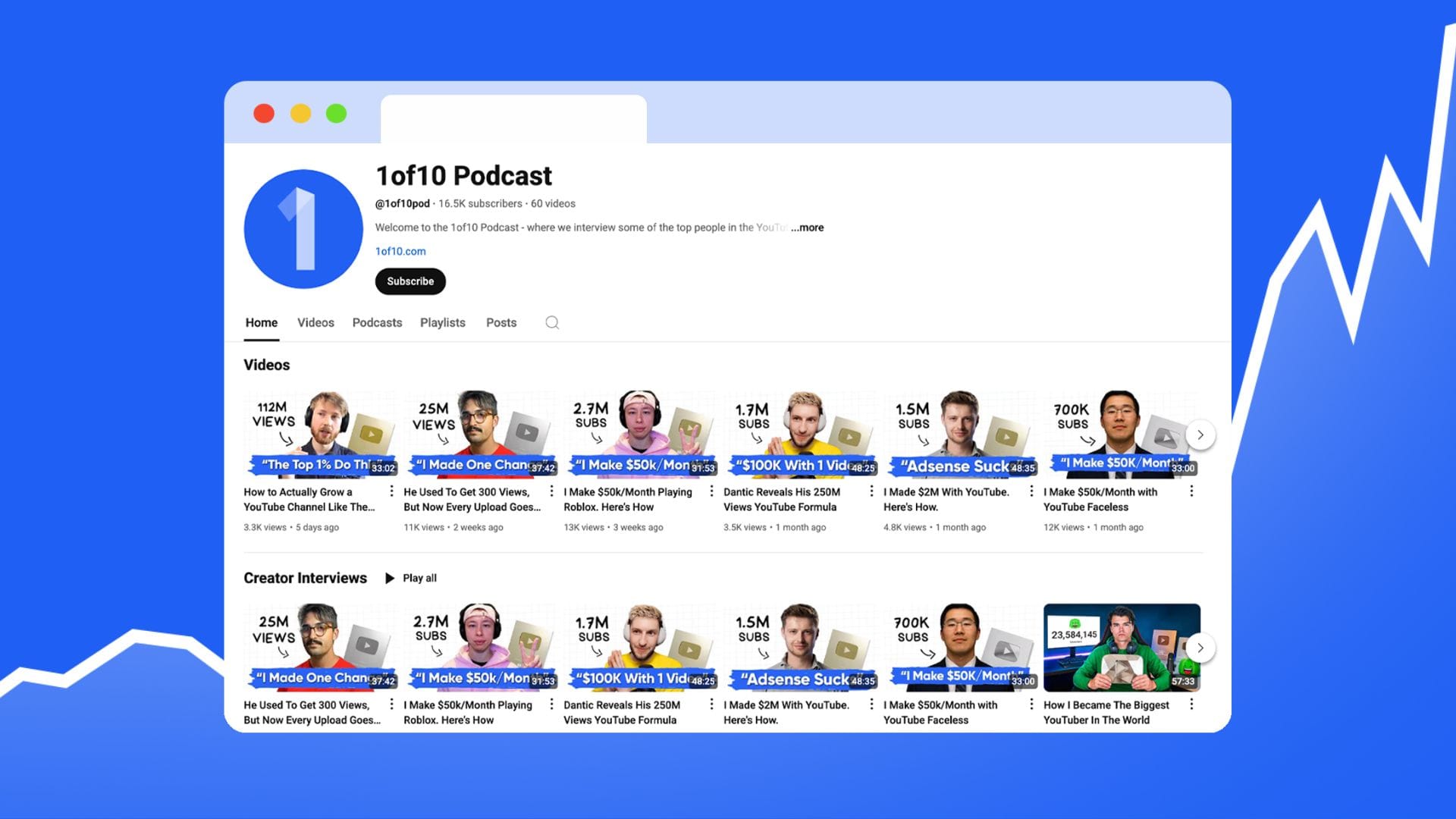Open the Creator Interviews playlist title

305,578
